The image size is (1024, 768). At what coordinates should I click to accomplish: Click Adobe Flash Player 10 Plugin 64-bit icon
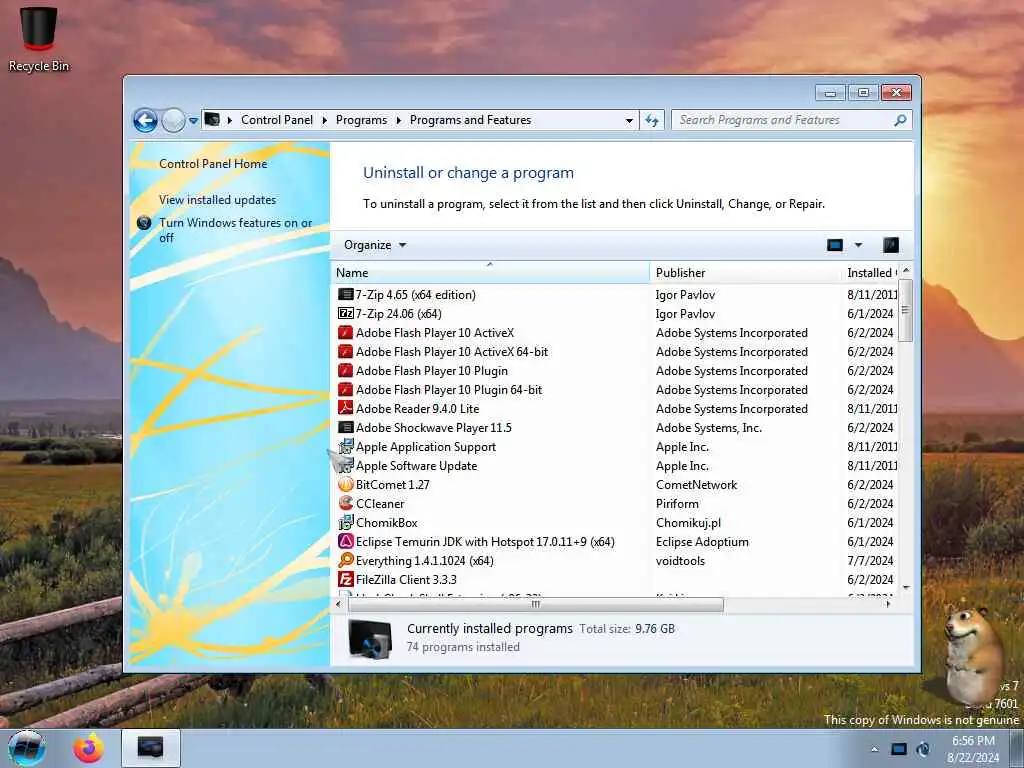(x=345, y=389)
